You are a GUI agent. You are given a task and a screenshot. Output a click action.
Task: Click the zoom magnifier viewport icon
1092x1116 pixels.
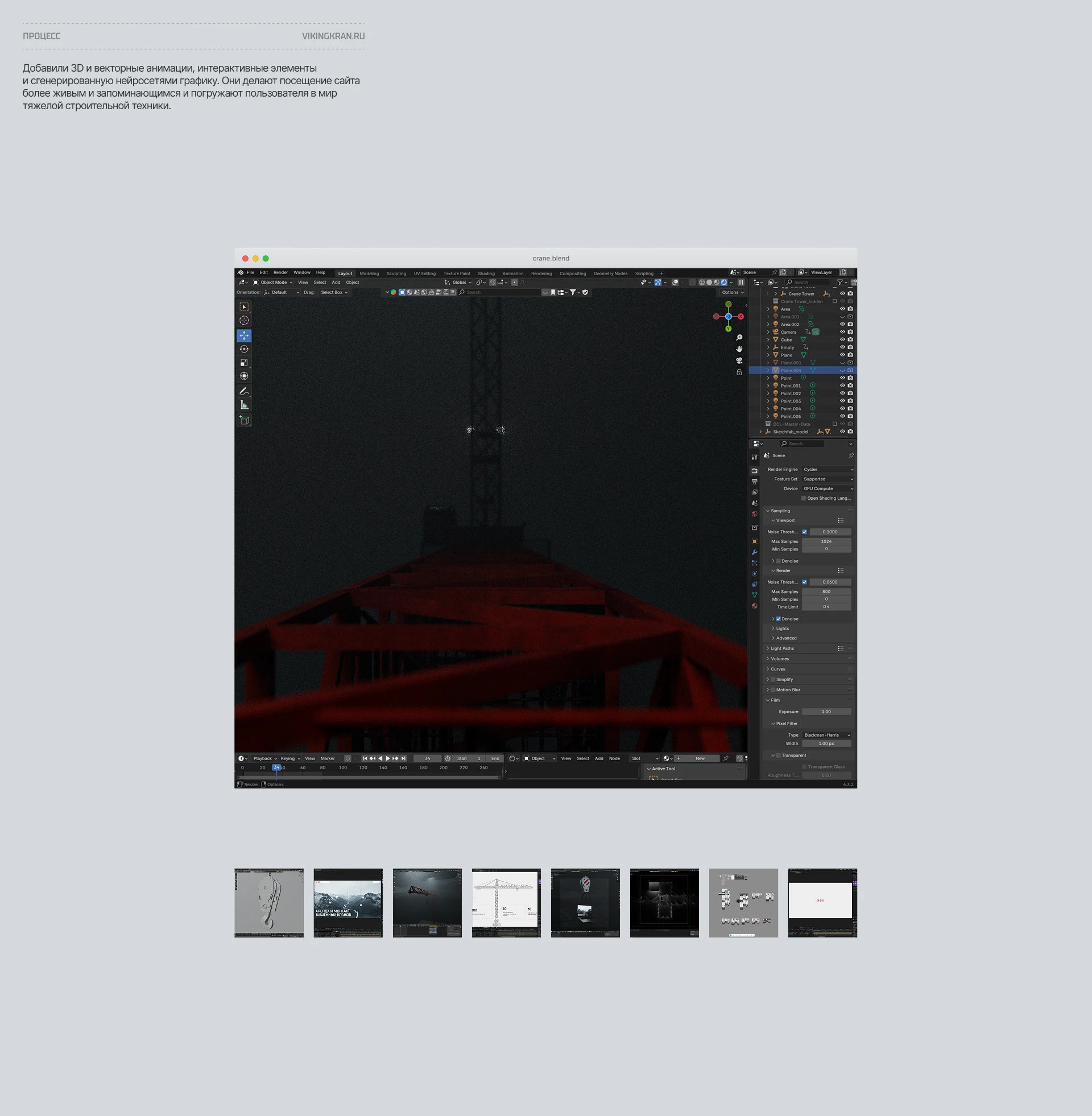pos(739,338)
